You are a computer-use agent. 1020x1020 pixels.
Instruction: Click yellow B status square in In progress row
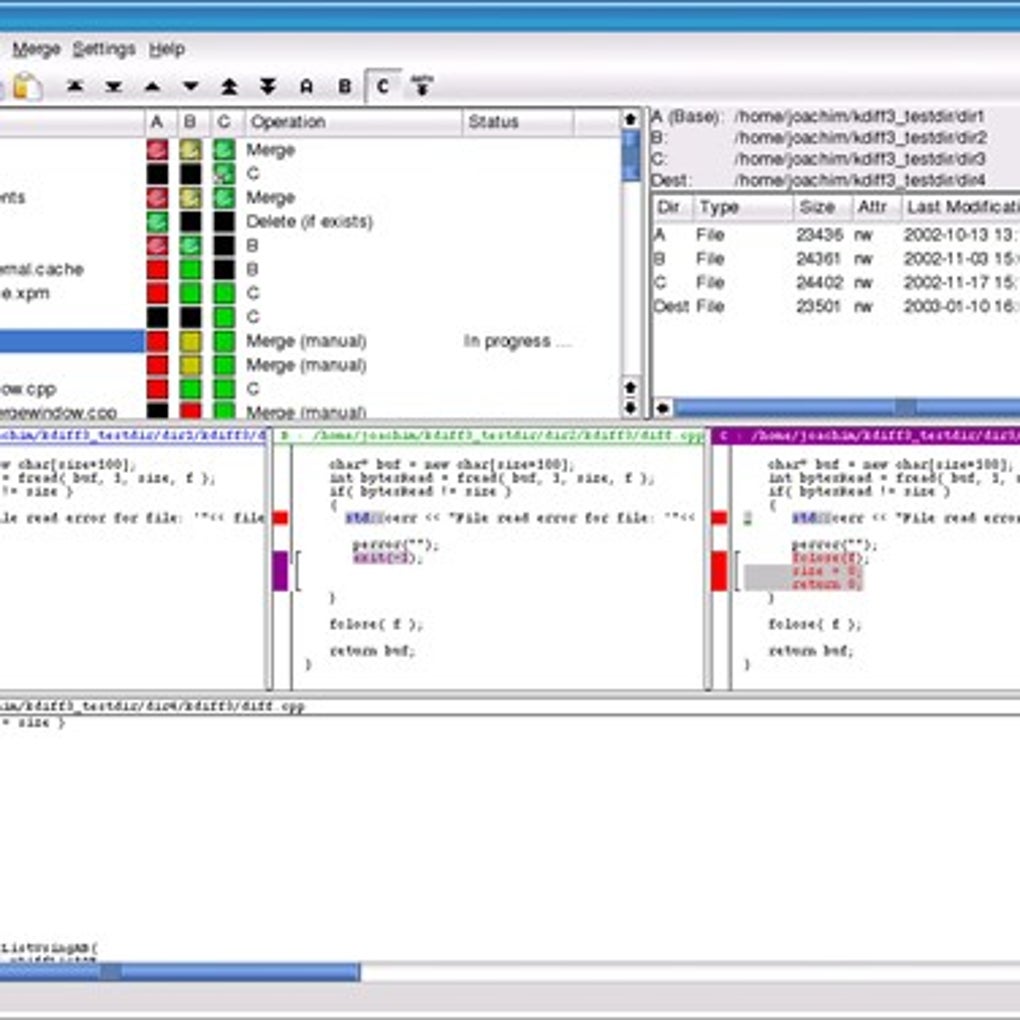click(x=191, y=342)
